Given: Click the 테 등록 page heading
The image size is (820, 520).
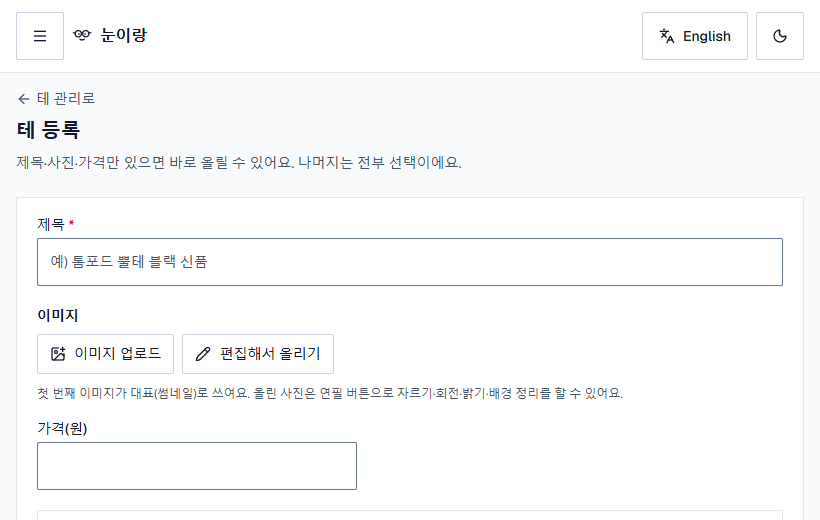Looking at the screenshot, I should [48, 130].
